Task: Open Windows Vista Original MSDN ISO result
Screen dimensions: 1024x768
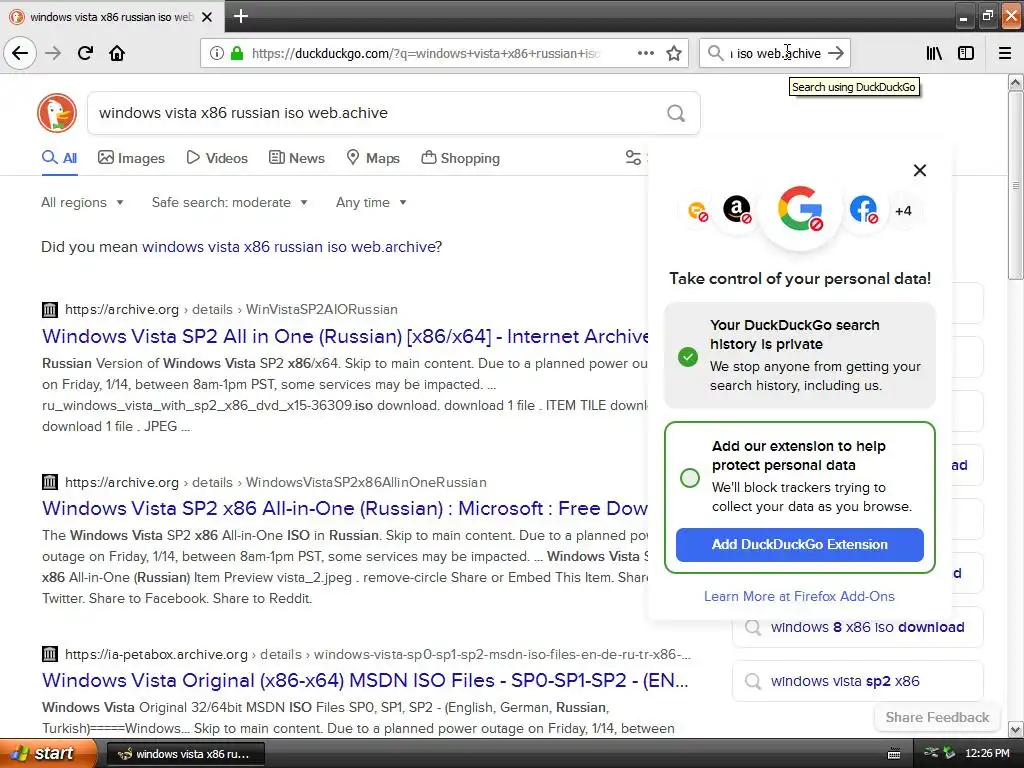Action: point(365,680)
